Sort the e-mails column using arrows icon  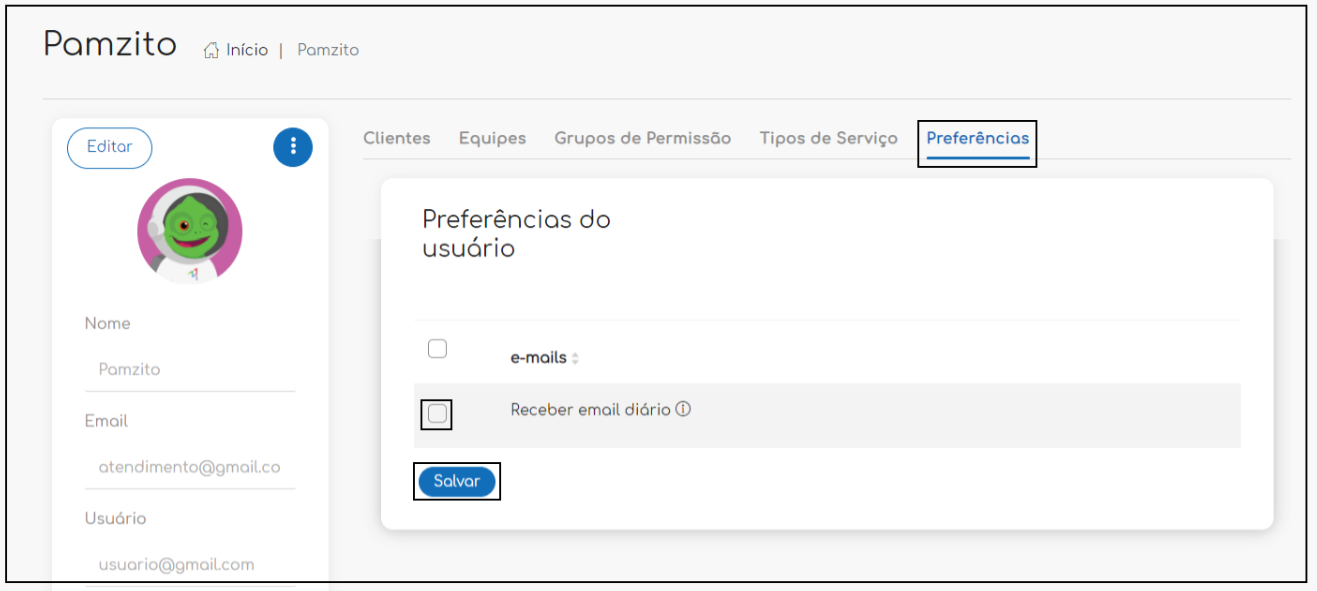(575, 358)
